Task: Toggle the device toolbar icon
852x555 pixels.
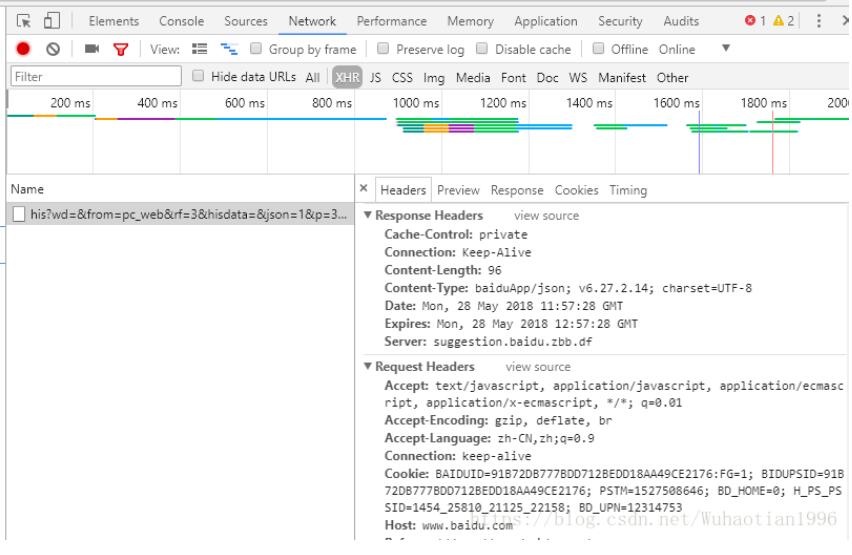Action: 52,21
